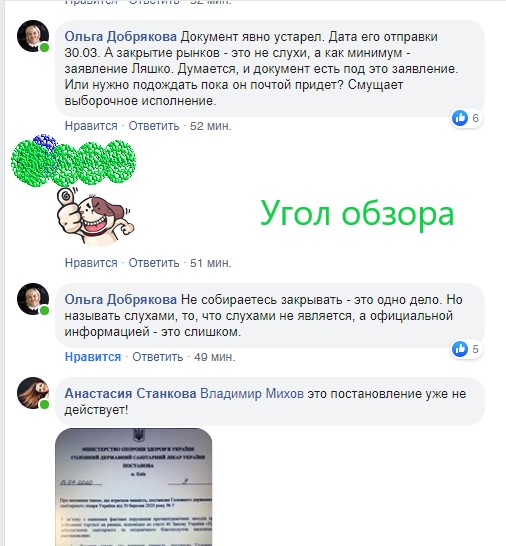The height and width of the screenshot is (546, 506).
Task: Open the Ольга Добрякова name link in top comment
Action: pyautogui.click(x=121, y=37)
